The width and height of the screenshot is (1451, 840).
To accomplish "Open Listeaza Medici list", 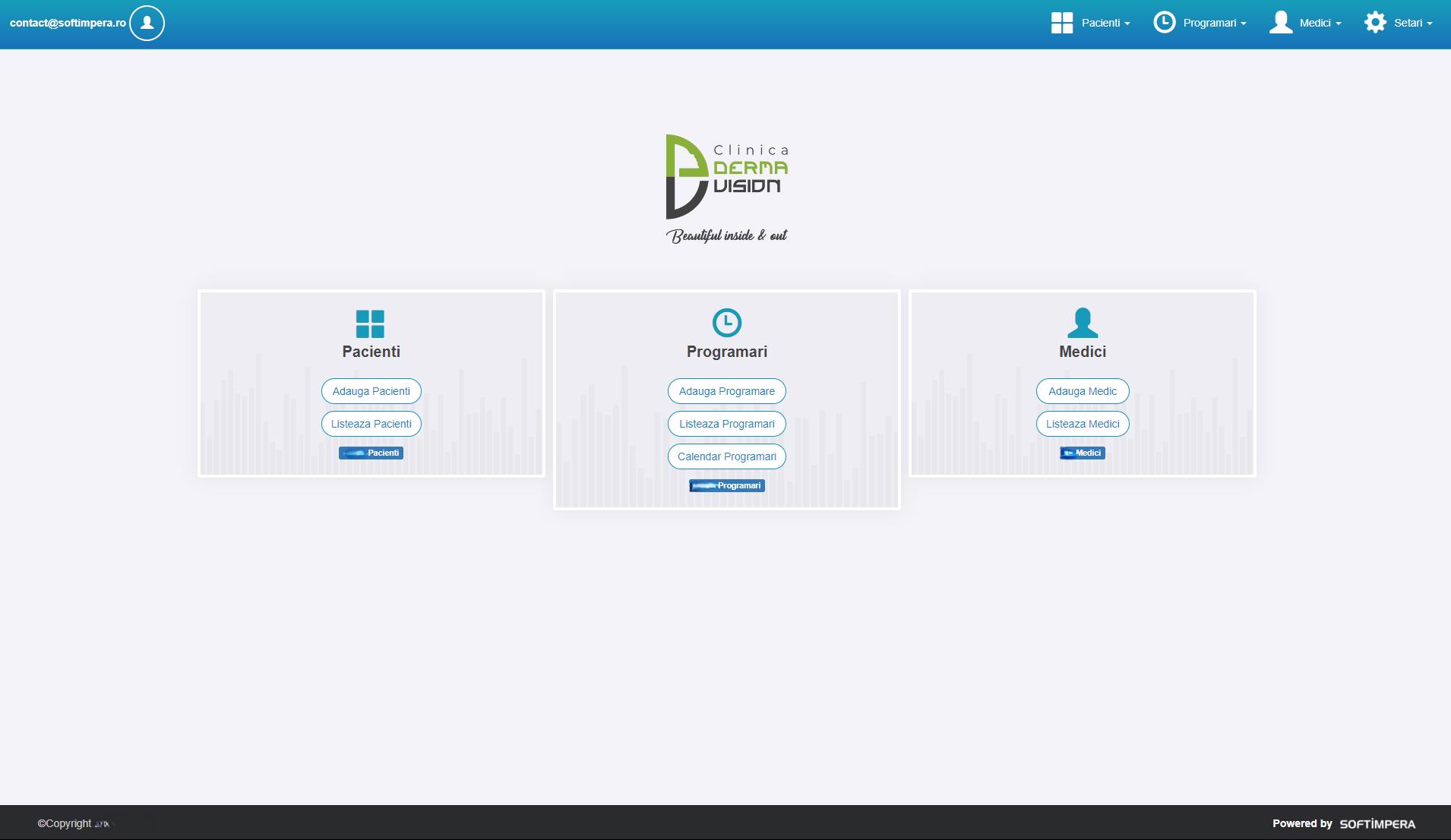I will 1083,424.
